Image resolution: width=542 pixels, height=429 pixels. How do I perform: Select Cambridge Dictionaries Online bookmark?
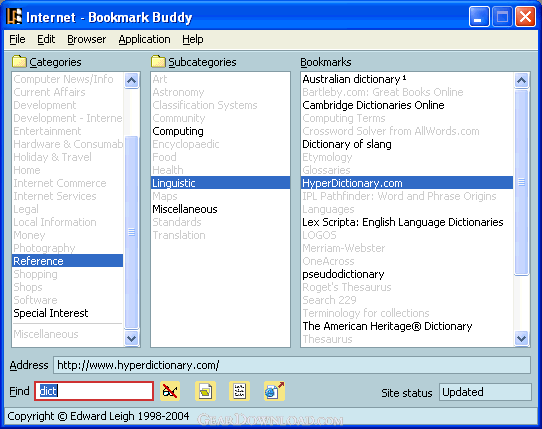click(x=407, y=105)
